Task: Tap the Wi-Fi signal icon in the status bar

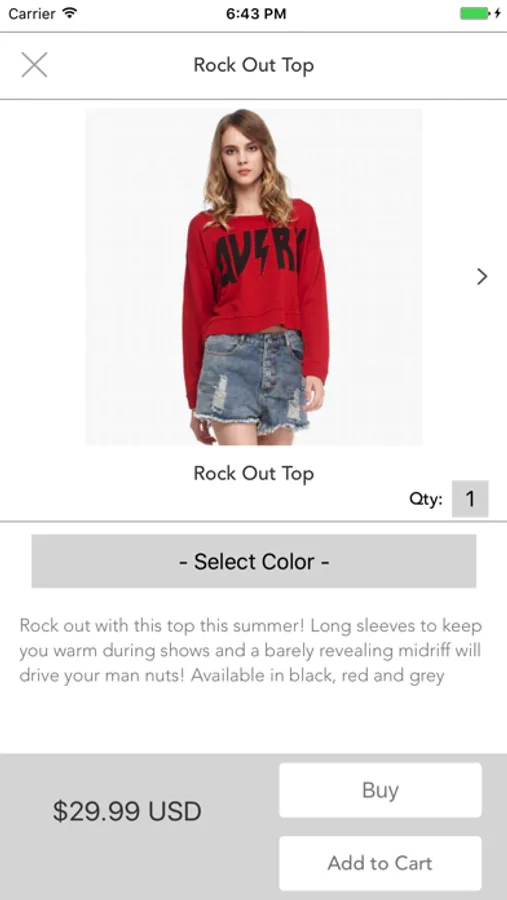Action: (70, 13)
